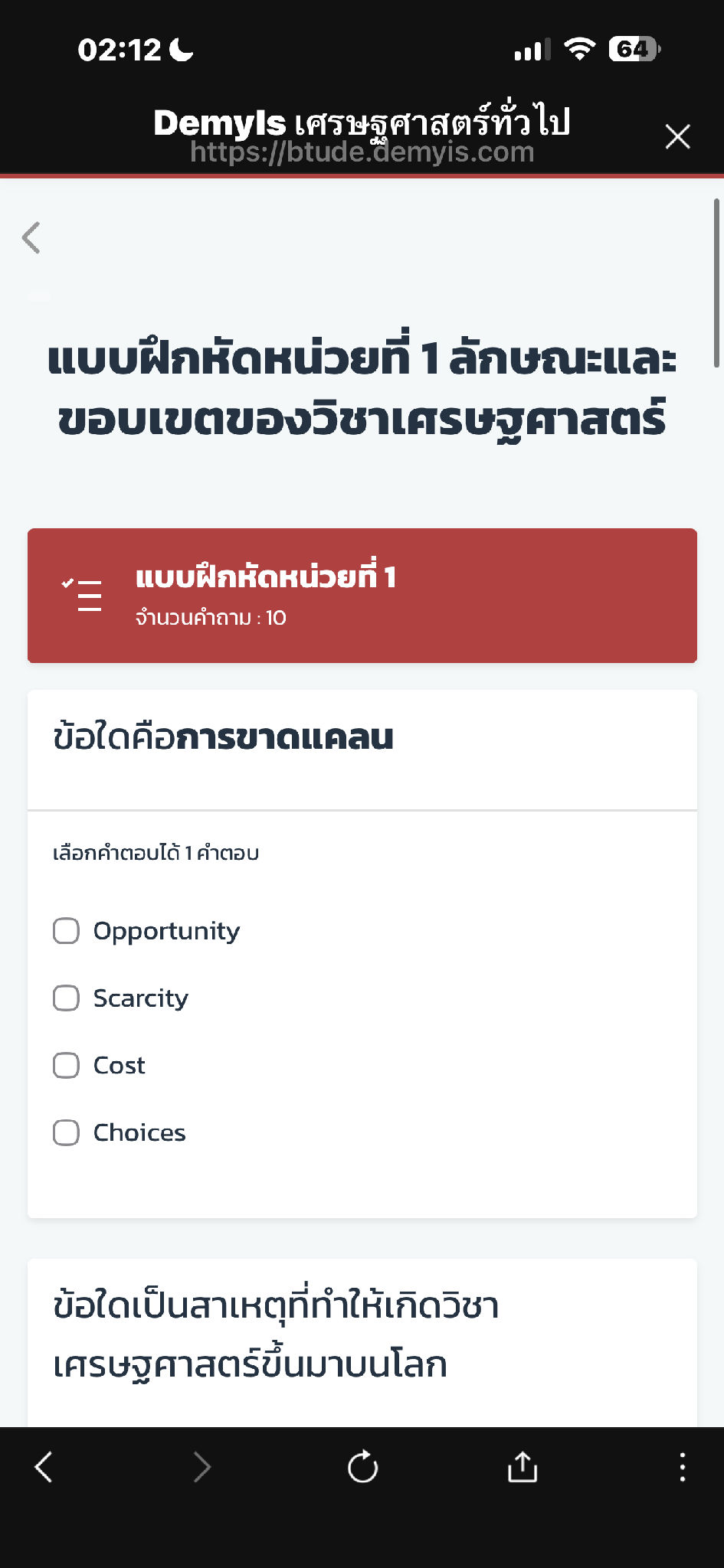
Task: Select the Opportunity answer option
Action: [x=66, y=931]
